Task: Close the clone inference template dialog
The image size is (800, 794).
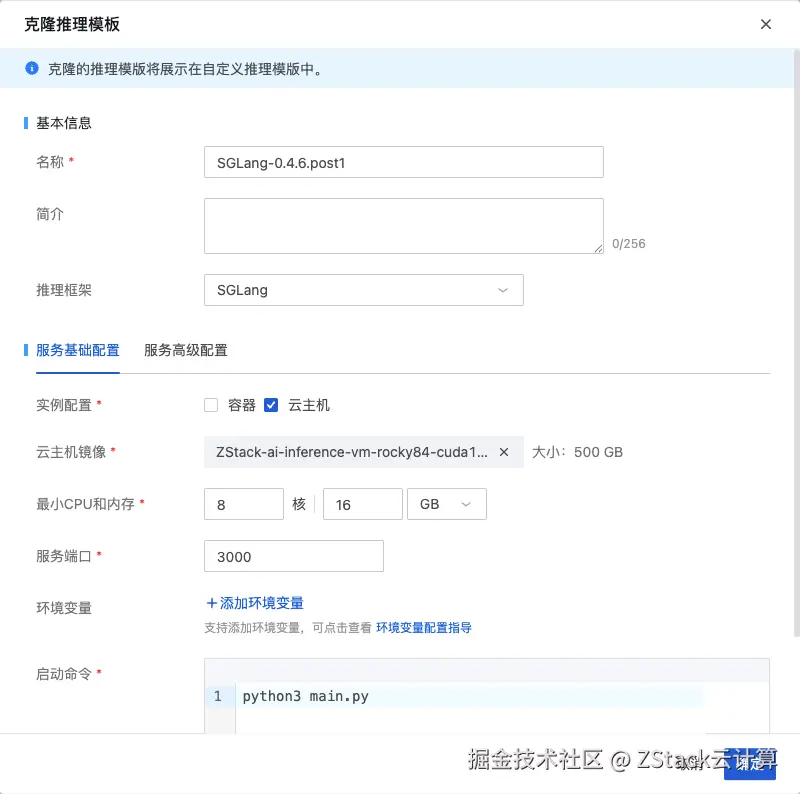Action: 765,24
